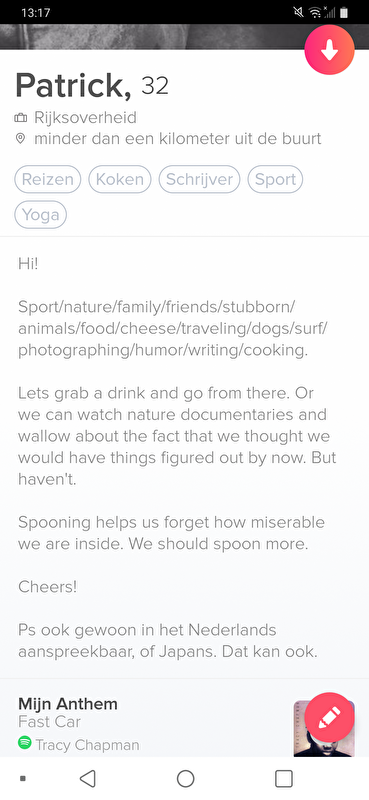Tap the muted sound status icon
This screenshot has height=800, width=369.
[299, 12]
